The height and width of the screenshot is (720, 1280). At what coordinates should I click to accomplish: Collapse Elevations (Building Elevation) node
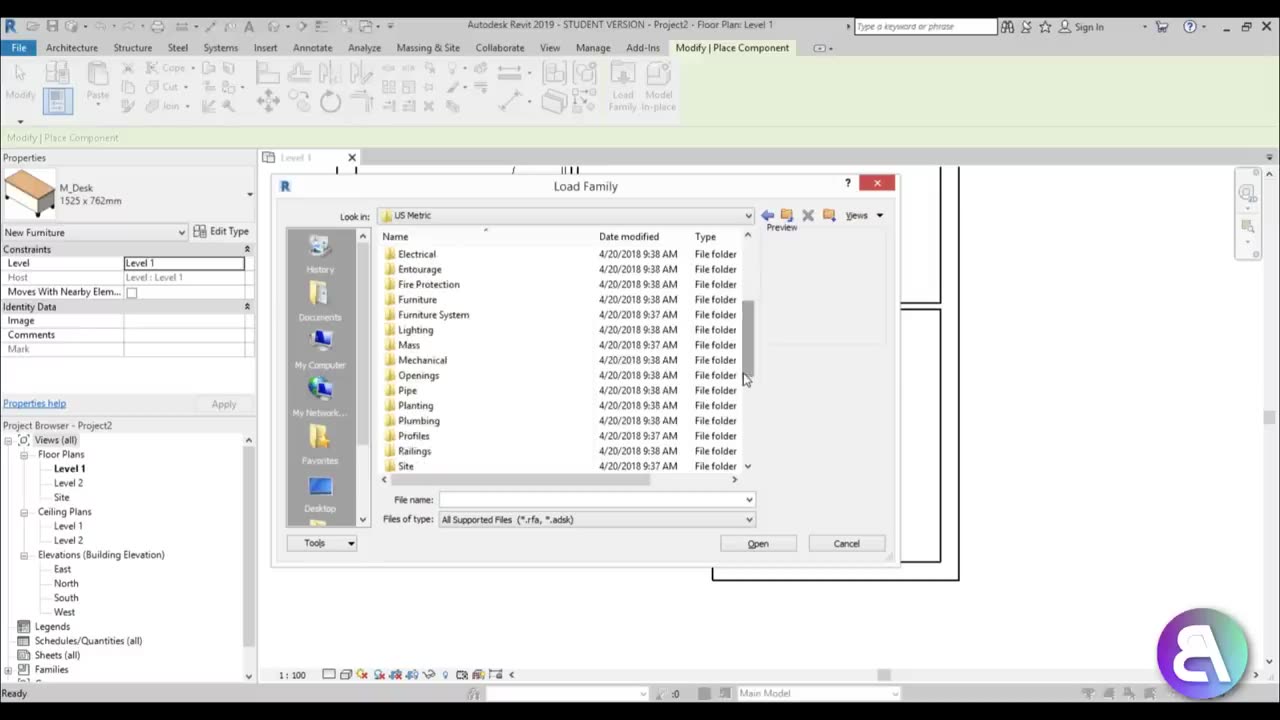point(24,555)
